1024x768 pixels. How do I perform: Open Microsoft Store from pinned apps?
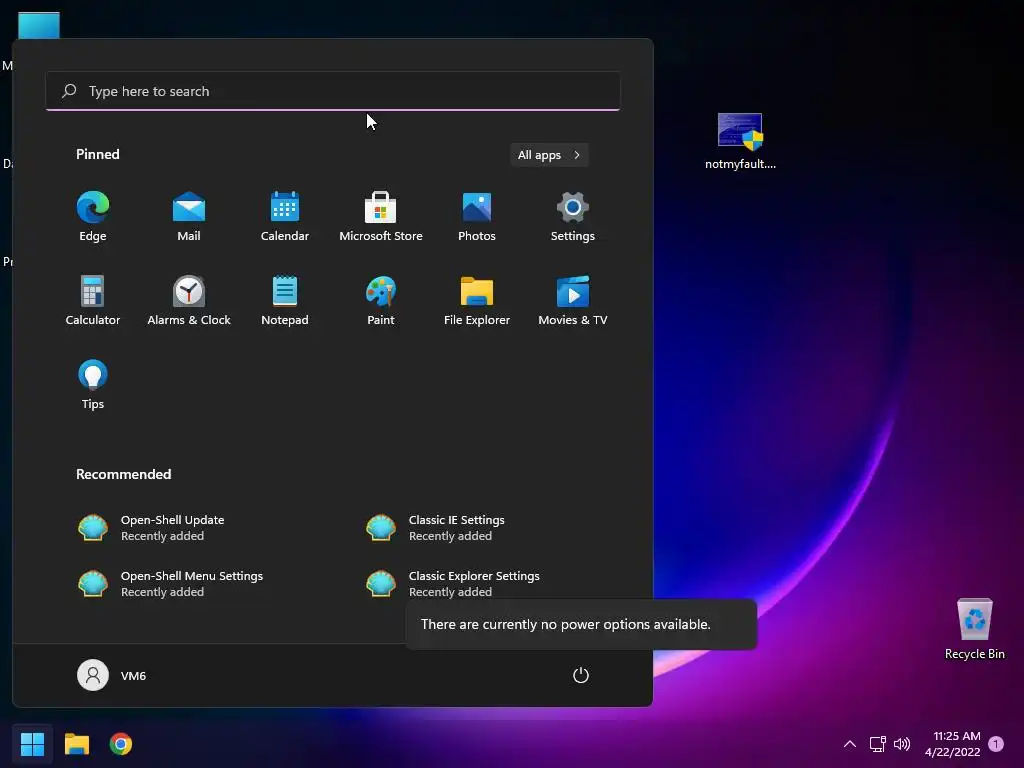coord(381,217)
